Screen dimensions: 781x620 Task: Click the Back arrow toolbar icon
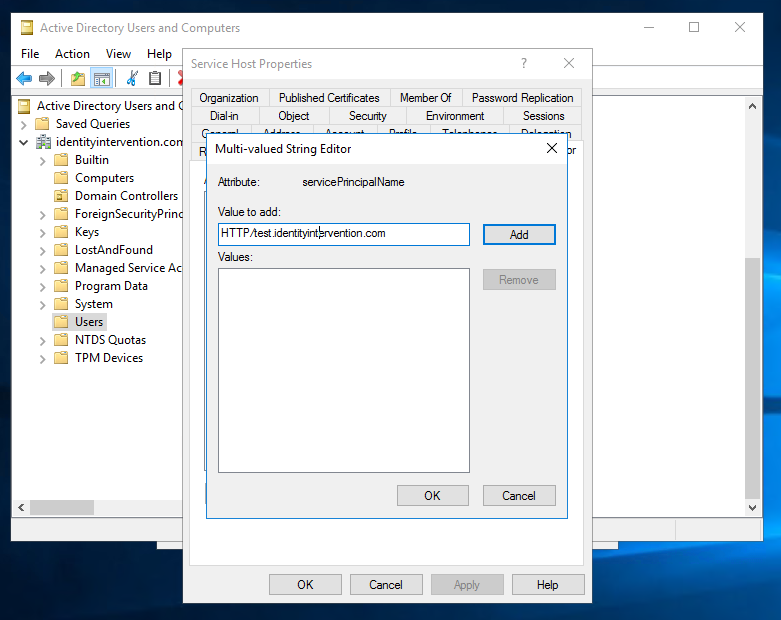(x=24, y=78)
